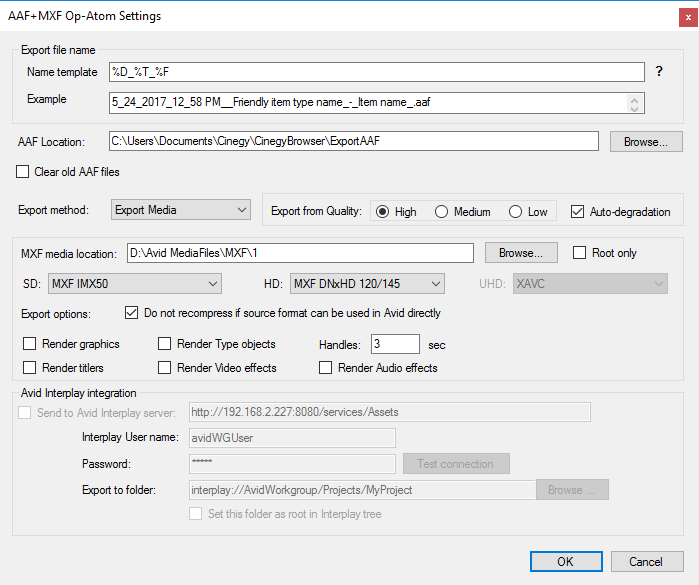Open the Export method dropdown
The height and width of the screenshot is (585, 699).
point(181,210)
